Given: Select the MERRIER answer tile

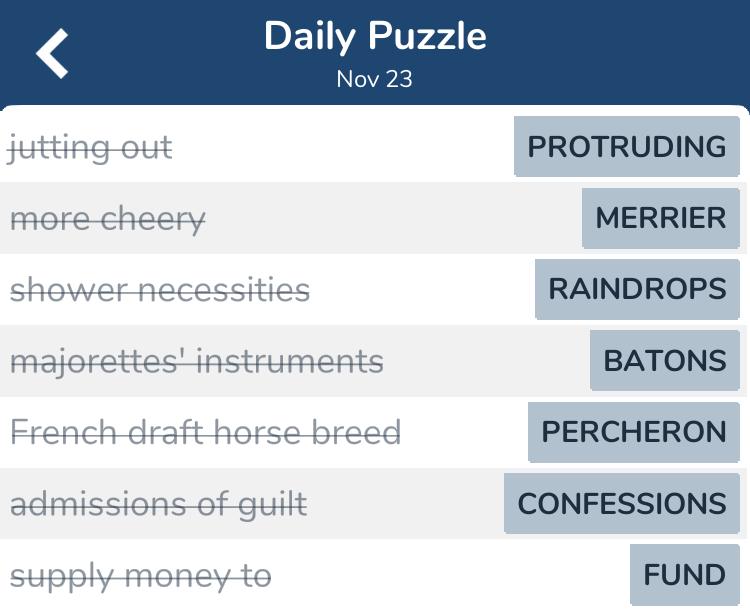Looking at the screenshot, I should (x=661, y=218).
